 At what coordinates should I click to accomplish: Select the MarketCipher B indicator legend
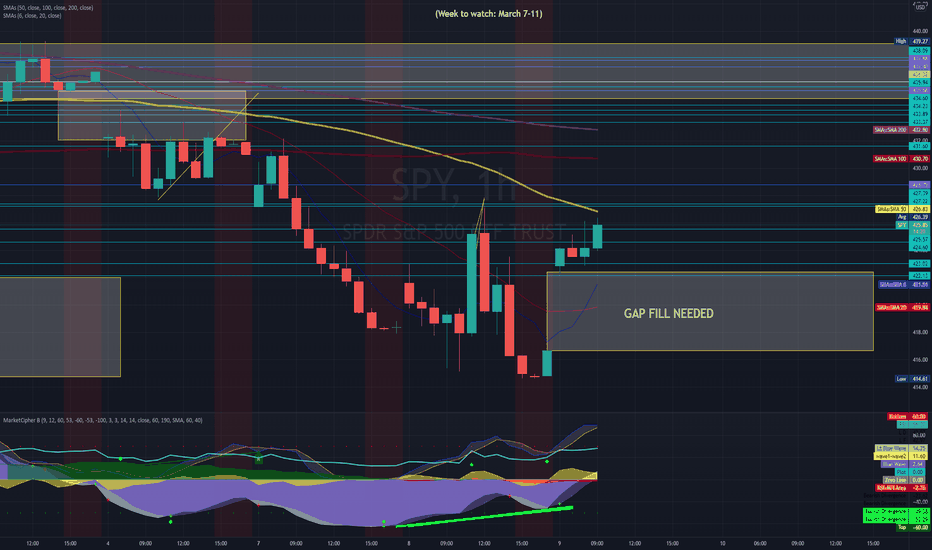tap(102, 420)
